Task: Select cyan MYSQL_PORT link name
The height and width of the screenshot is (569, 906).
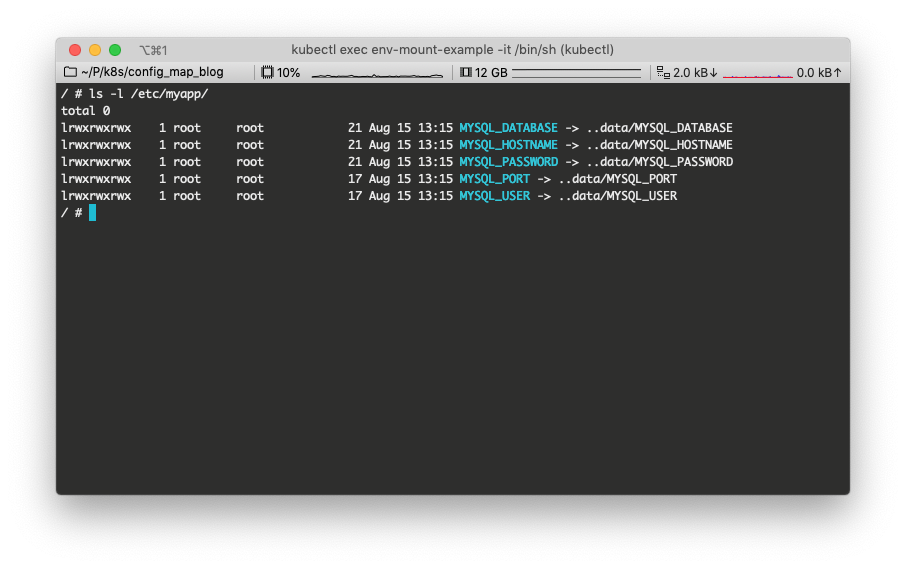Action: 495,178
